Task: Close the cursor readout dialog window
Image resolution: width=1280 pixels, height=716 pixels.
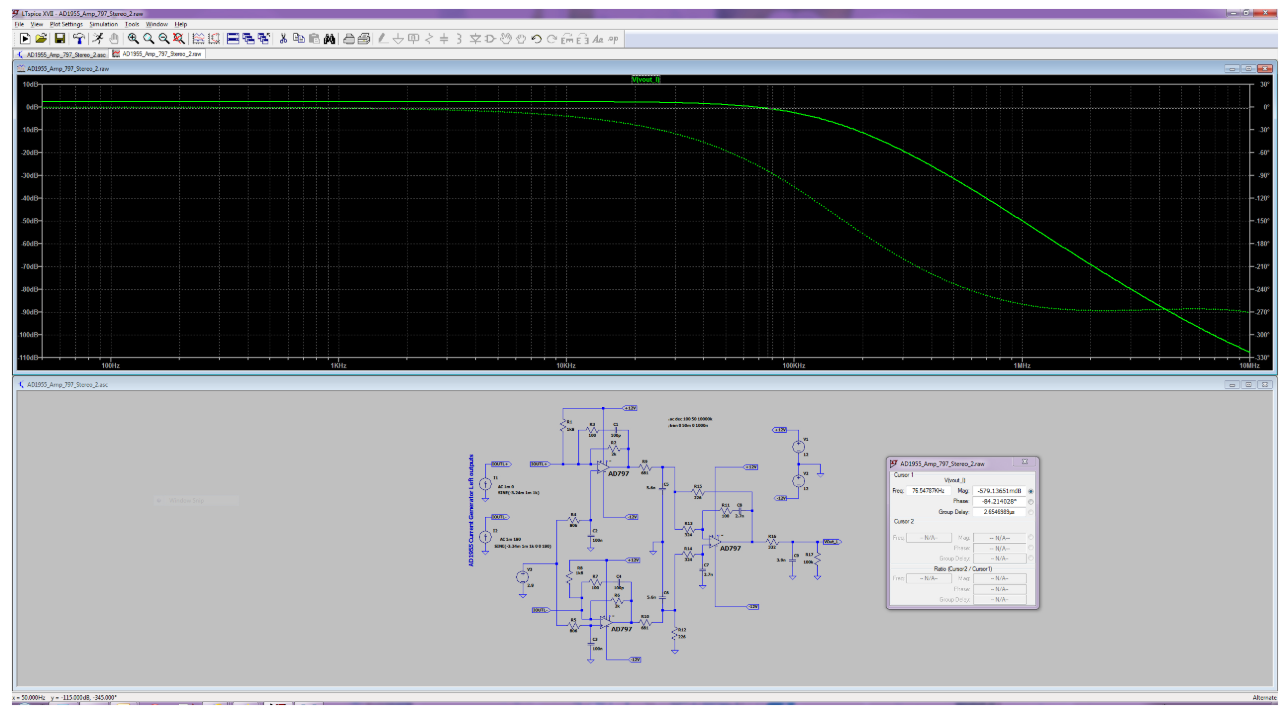Action: 1025,463
